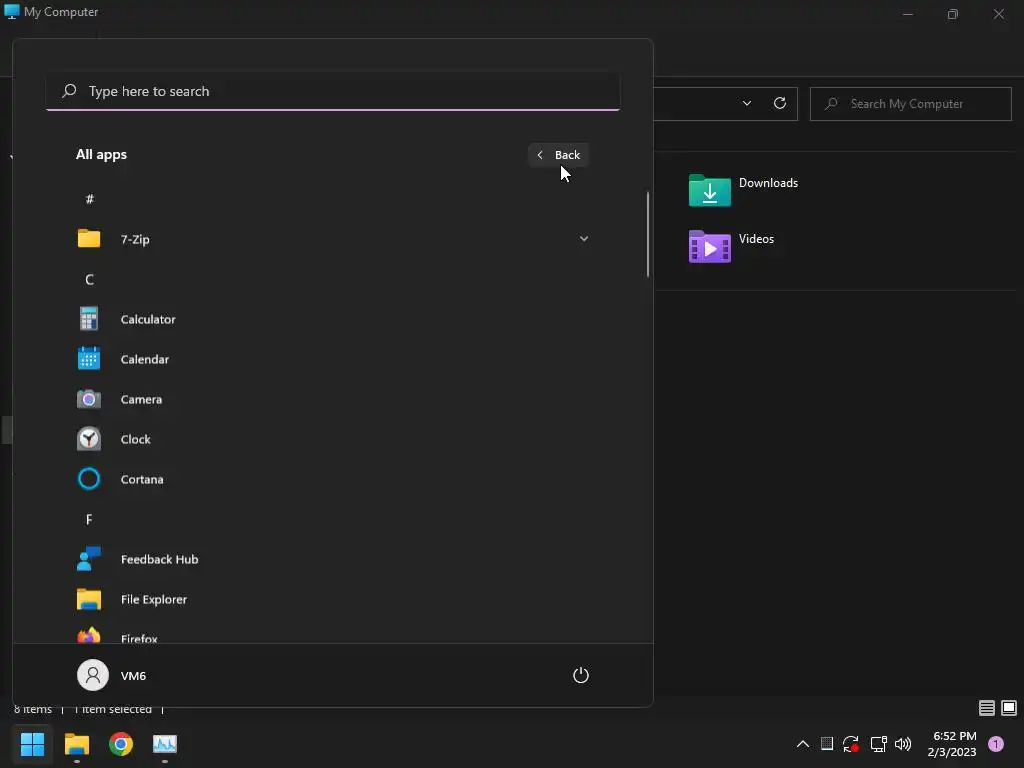Click the Cortana label in app list
Screen dimensions: 1024x768
142,479
